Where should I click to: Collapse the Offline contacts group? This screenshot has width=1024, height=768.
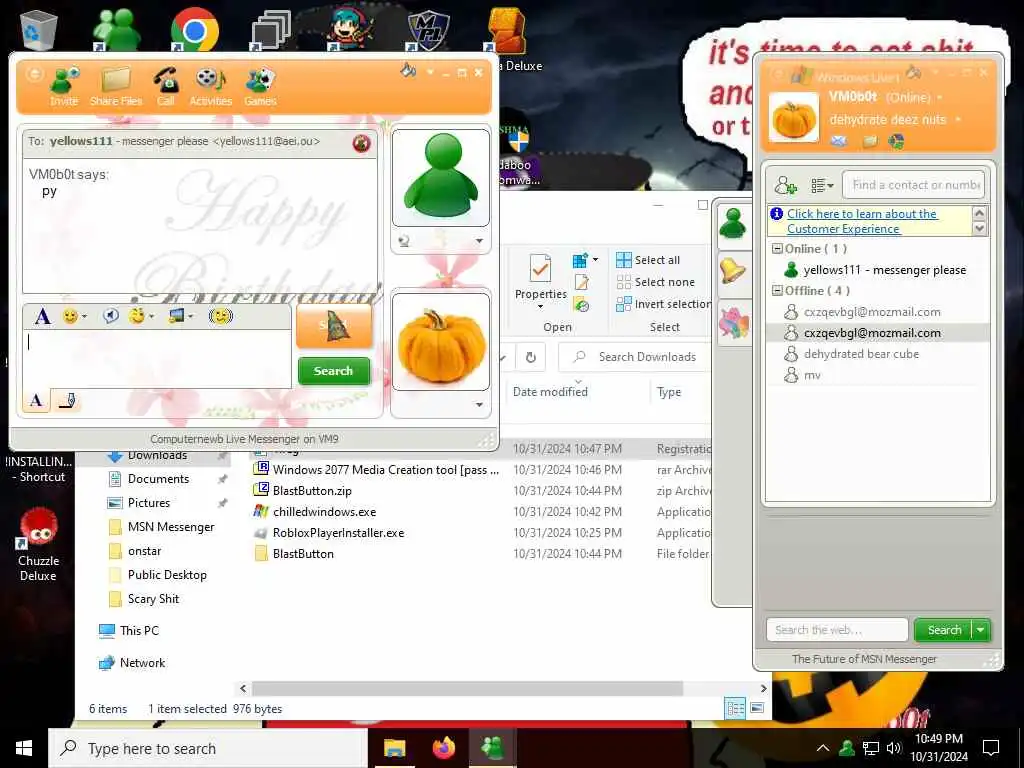click(x=777, y=291)
